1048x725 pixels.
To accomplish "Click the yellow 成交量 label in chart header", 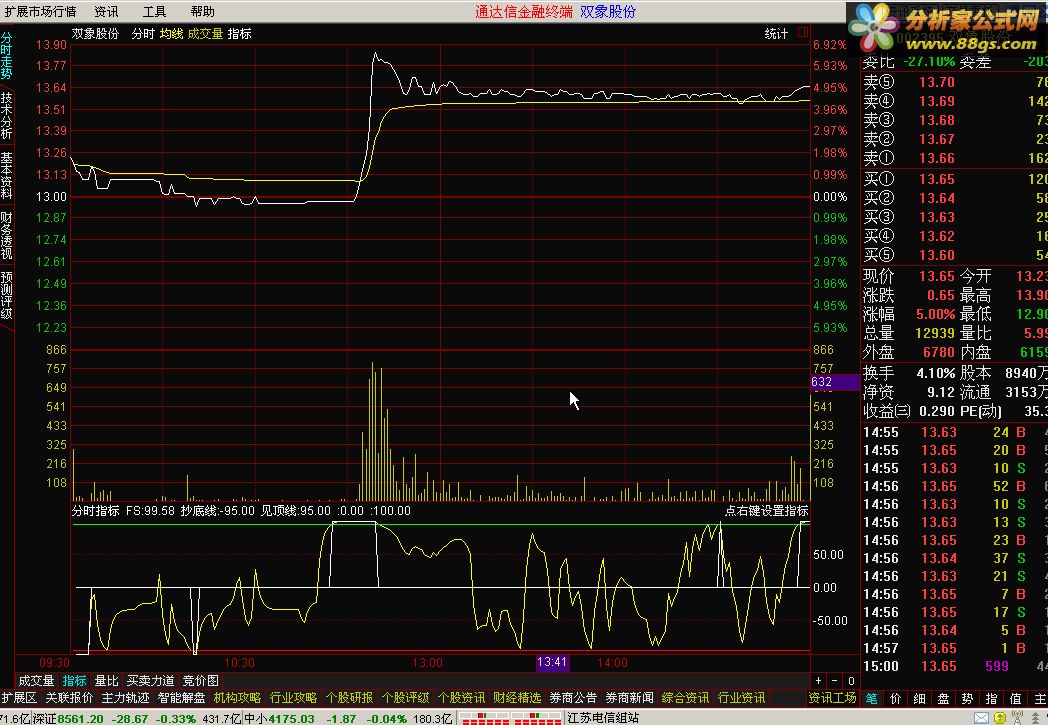I will tap(205, 33).
